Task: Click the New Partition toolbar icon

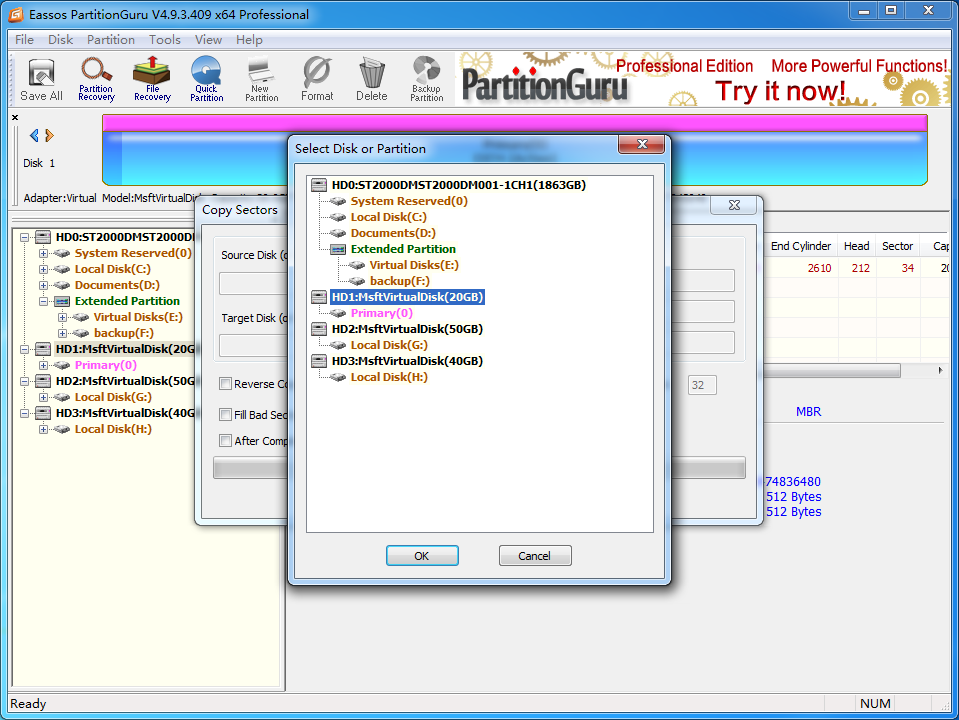Action: (x=262, y=80)
